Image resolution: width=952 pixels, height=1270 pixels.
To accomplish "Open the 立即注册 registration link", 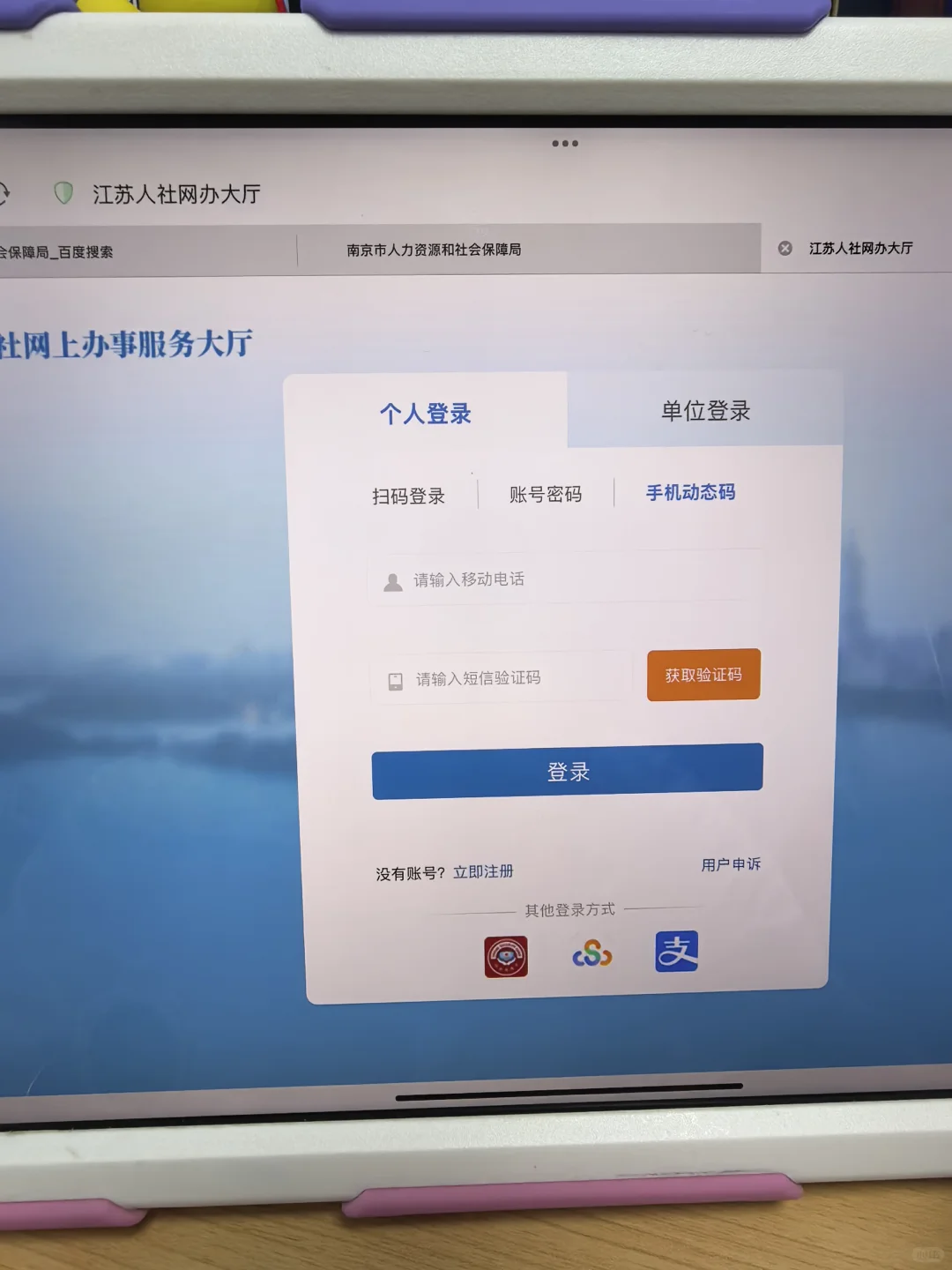I will [x=484, y=871].
